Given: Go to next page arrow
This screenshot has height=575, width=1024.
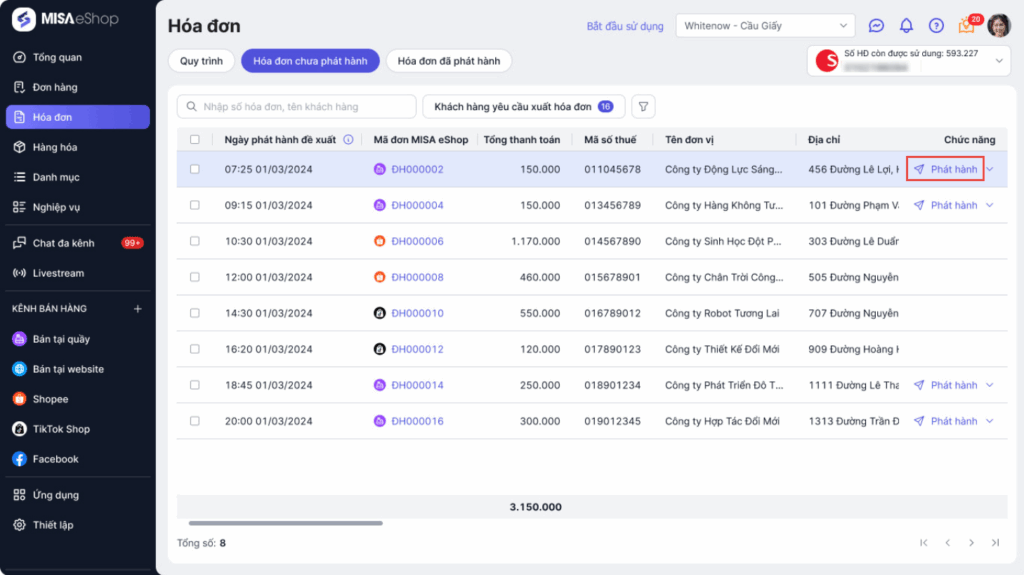Looking at the screenshot, I should pyautogui.click(x=971, y=543).
